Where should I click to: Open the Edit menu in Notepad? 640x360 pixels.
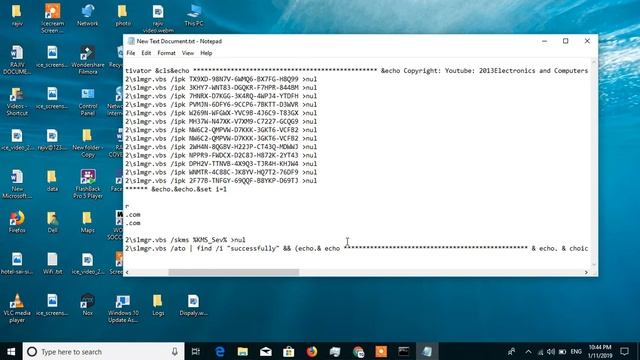(x=146, y=53)
